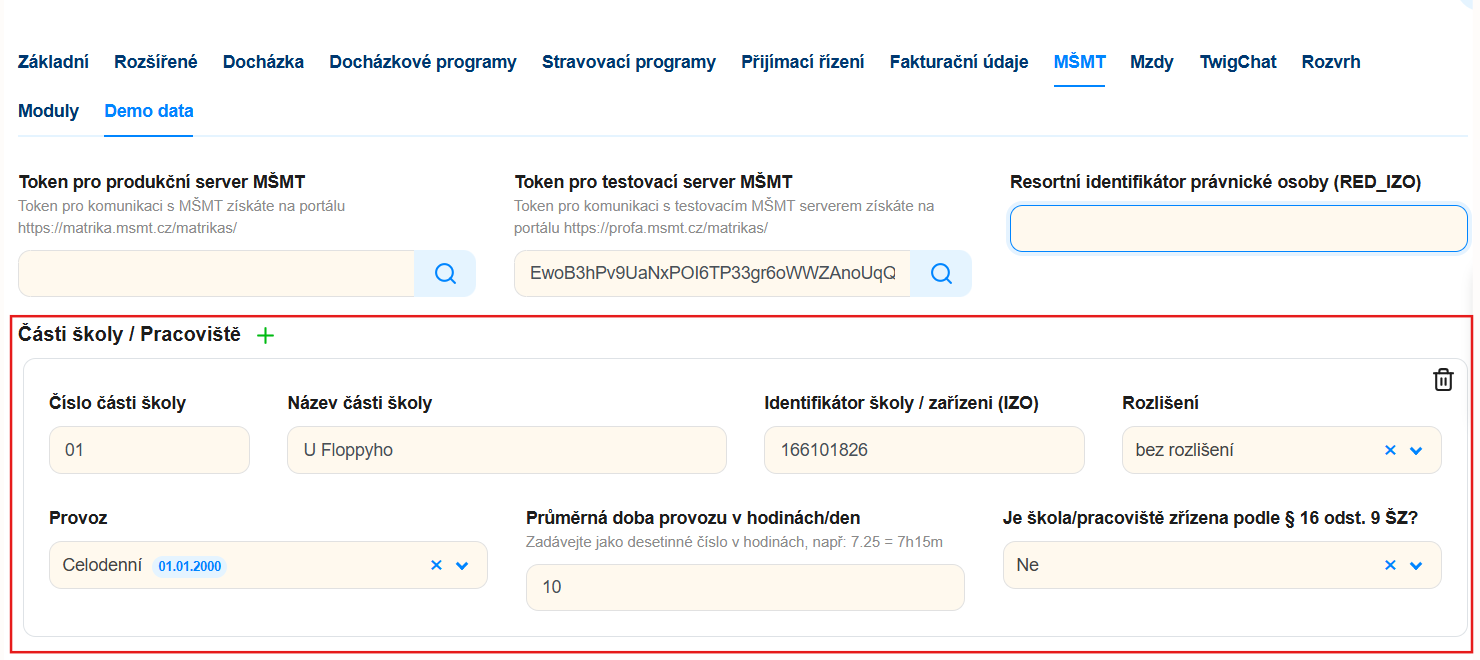Expand the Rozlišení dropdown arrow

(x=1416, y=450)
